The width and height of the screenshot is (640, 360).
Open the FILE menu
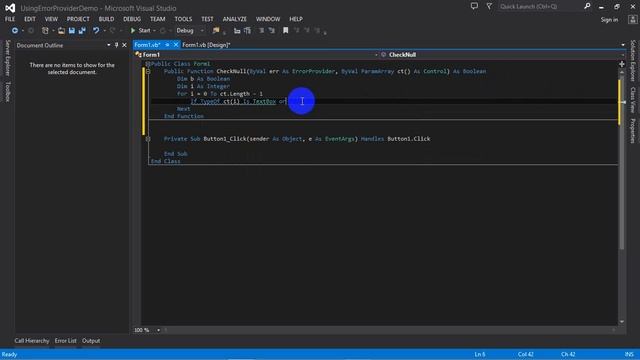(10, 19)
